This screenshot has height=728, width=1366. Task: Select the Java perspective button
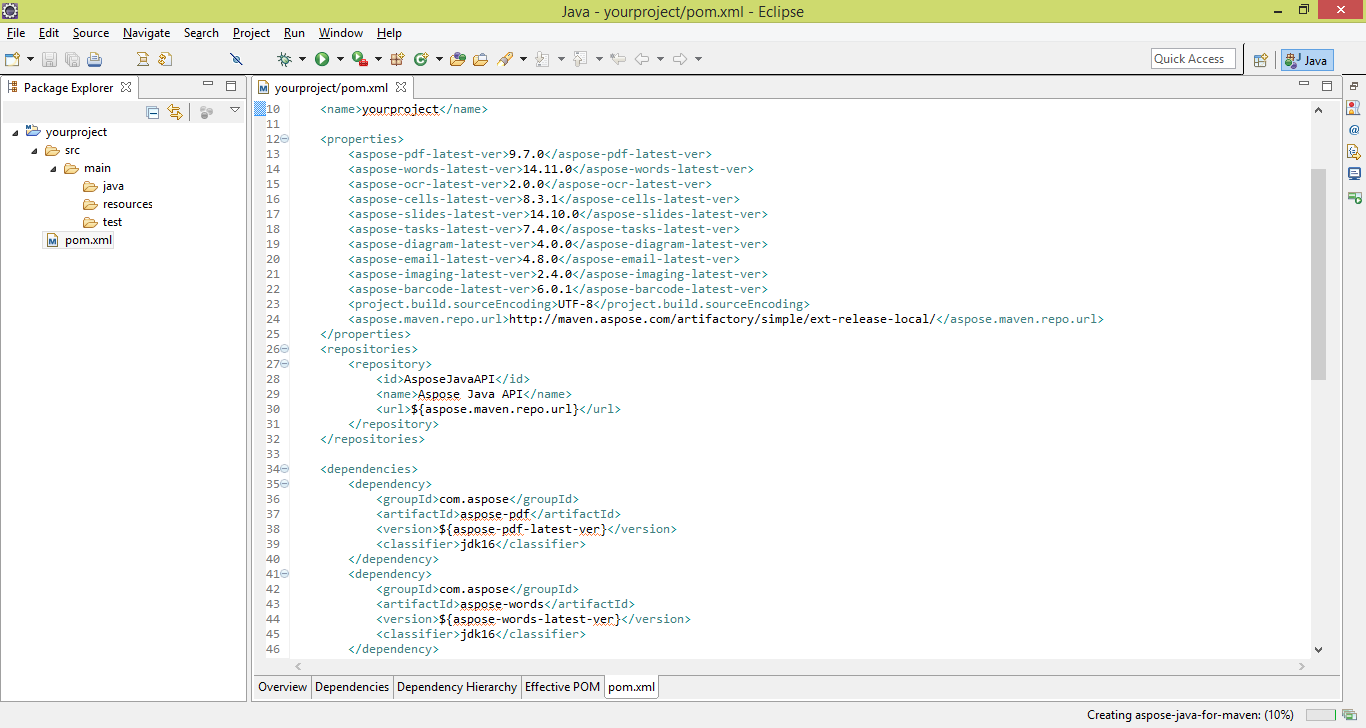pyautogui.click(x=1307, y=60)
